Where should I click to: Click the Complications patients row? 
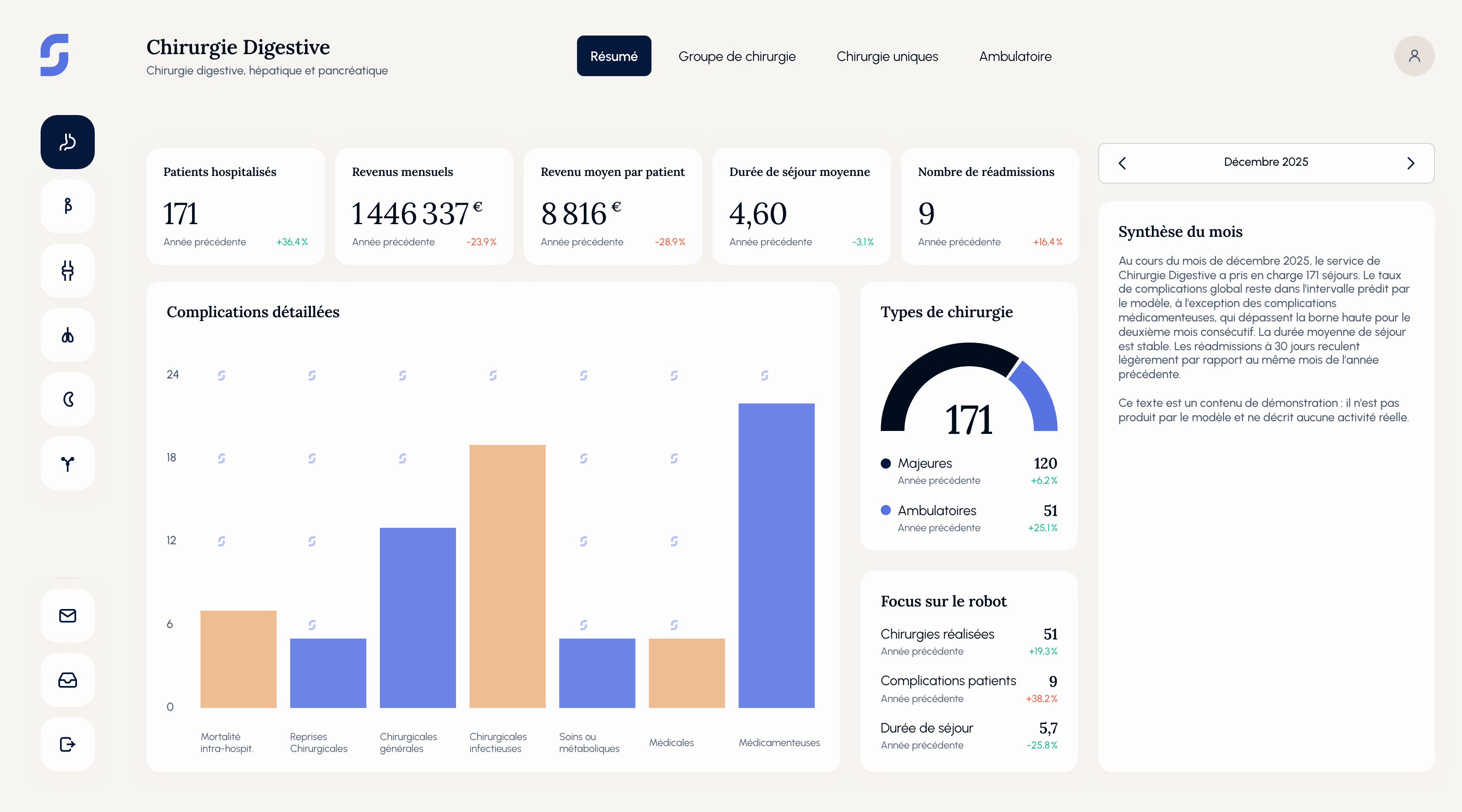click(969, 689)
